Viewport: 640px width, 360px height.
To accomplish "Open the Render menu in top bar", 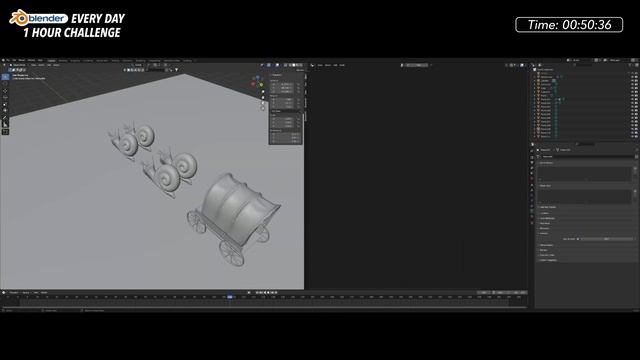I will click(x=22, y=60).
